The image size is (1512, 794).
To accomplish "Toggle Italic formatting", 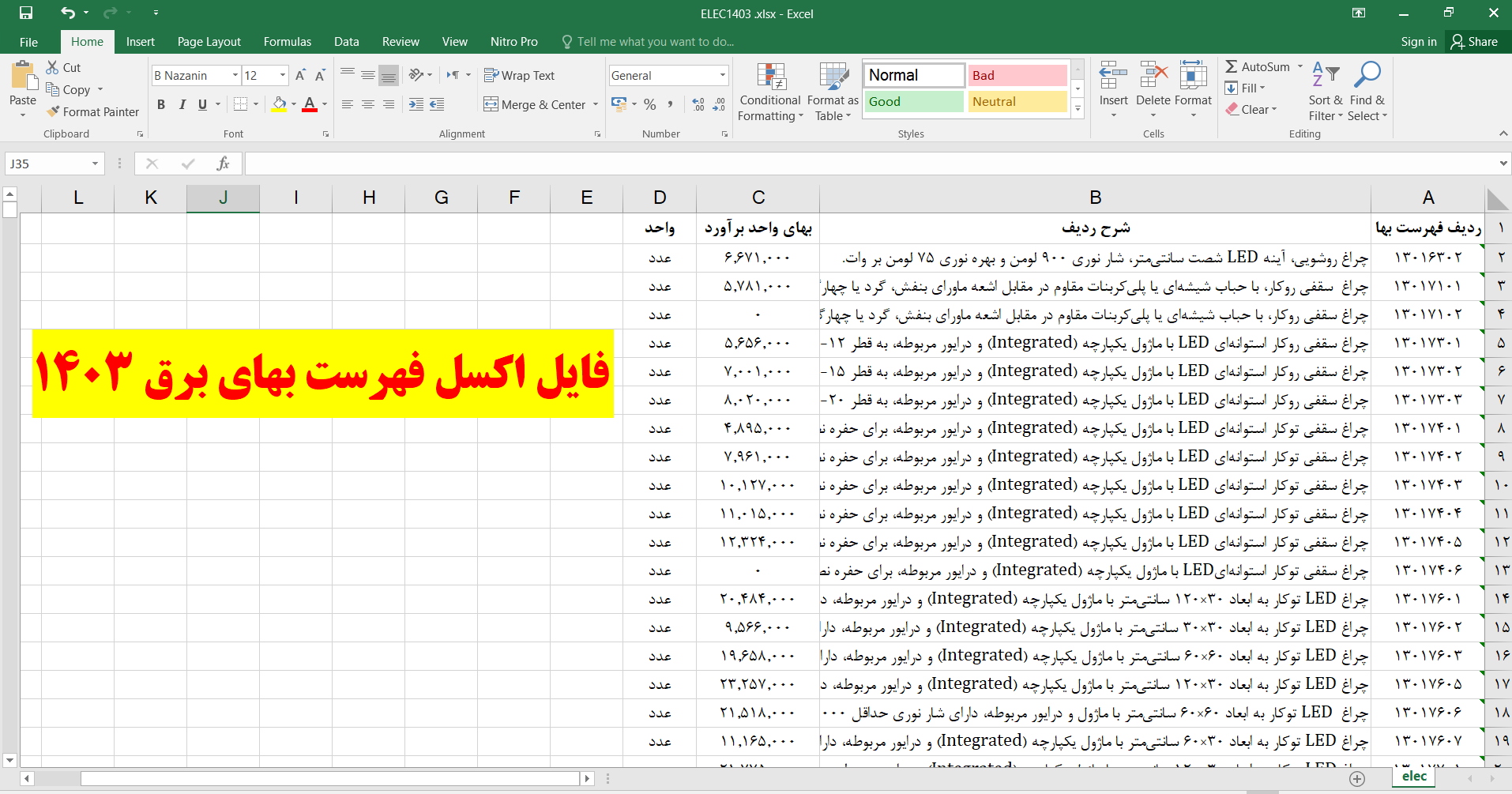I will click(x=182, y=104).
